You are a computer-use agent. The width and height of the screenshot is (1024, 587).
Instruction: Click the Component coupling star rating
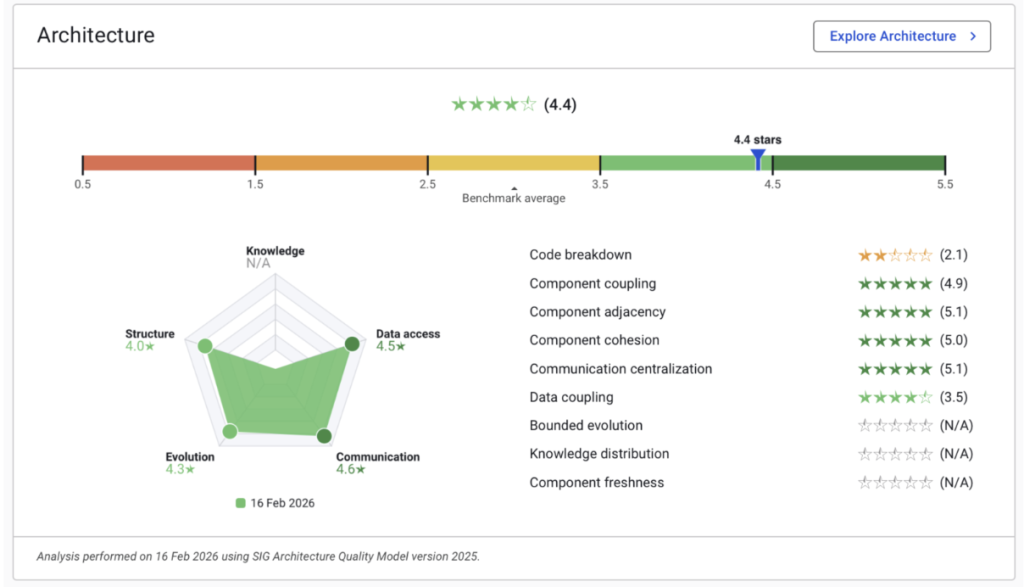pyautogui.click(x=895, y=284)
